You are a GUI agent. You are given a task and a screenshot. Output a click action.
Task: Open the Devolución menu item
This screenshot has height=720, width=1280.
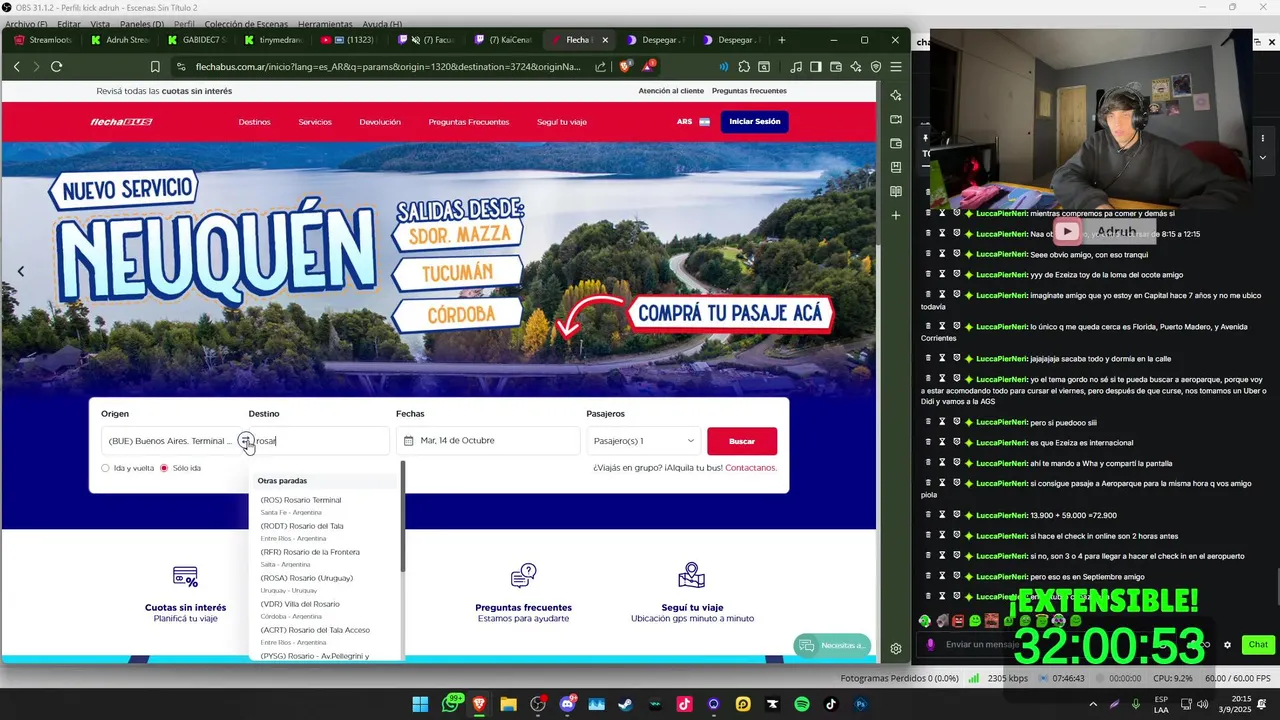[x=380, y=122]
